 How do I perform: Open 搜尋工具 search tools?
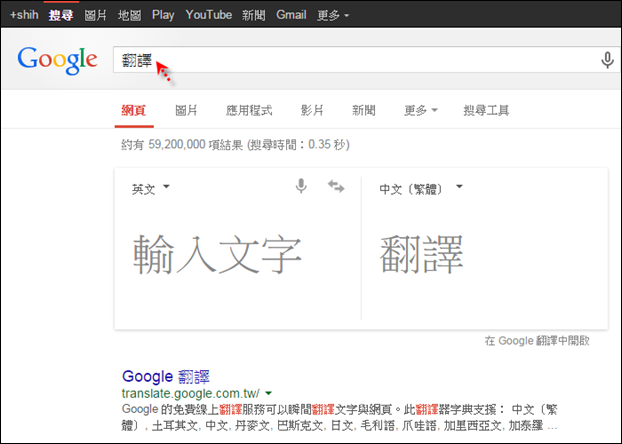coord(486,110)
